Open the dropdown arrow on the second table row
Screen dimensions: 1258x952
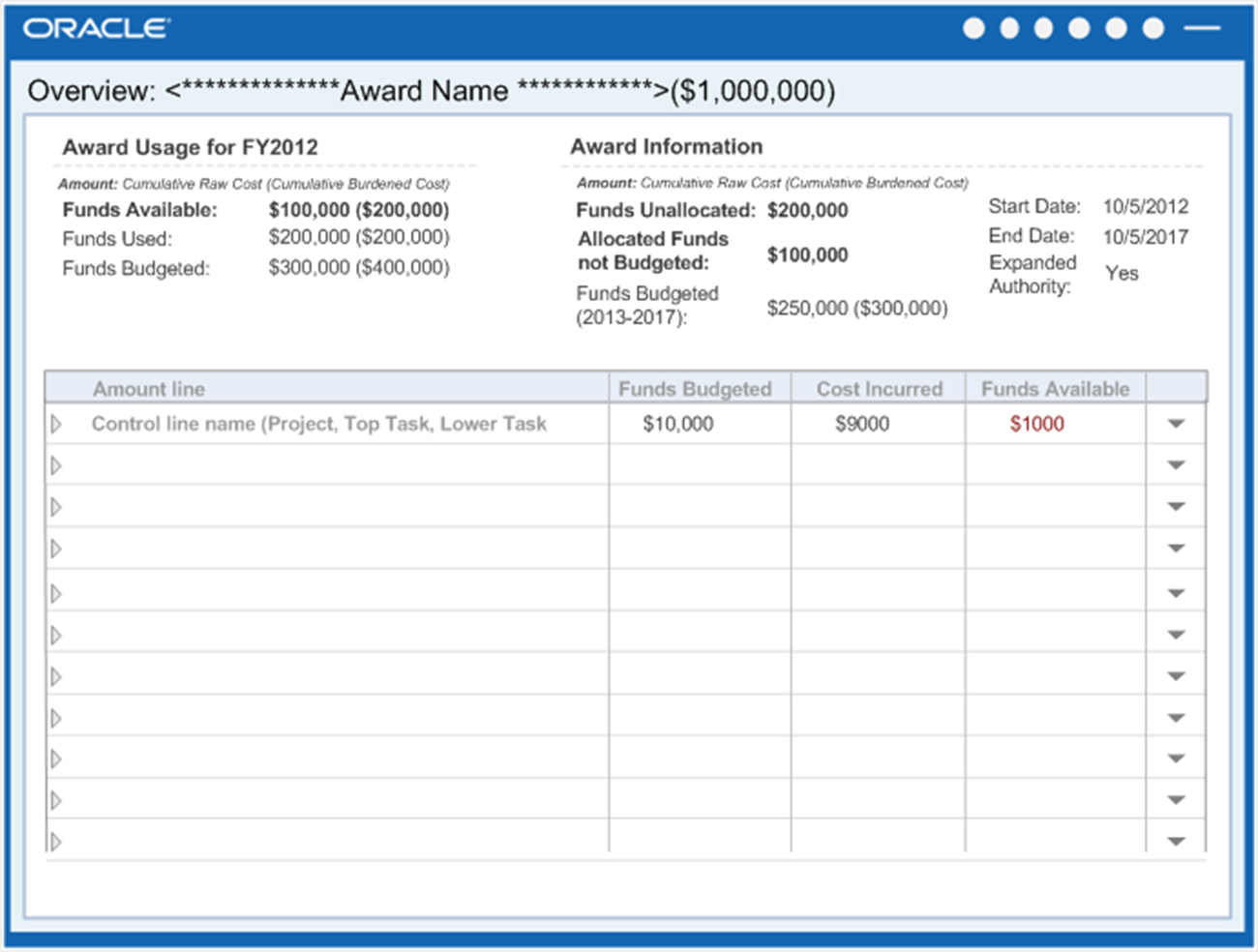(1176, 465)
